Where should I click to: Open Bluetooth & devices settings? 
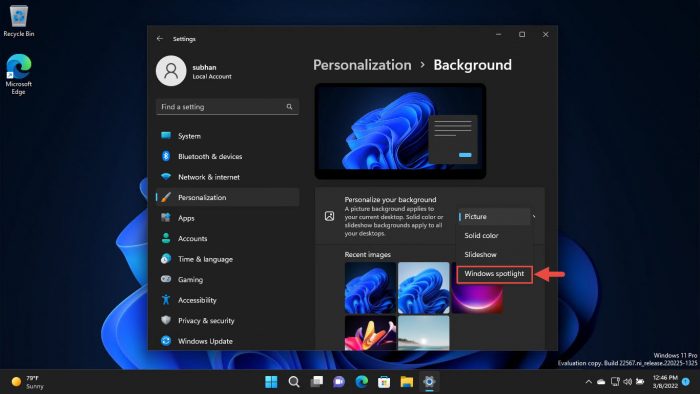point(228,156)
